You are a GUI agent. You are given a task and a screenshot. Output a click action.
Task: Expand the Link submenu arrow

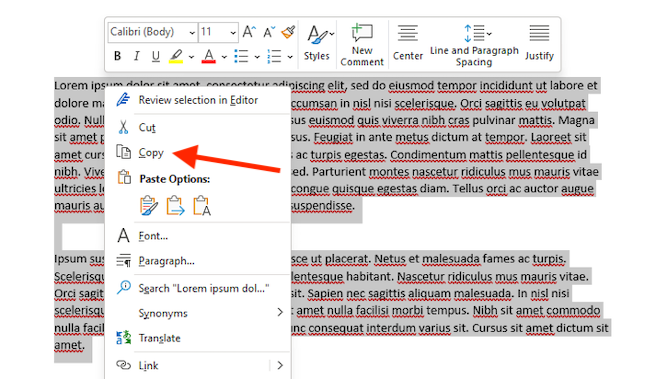pos(280,365)
